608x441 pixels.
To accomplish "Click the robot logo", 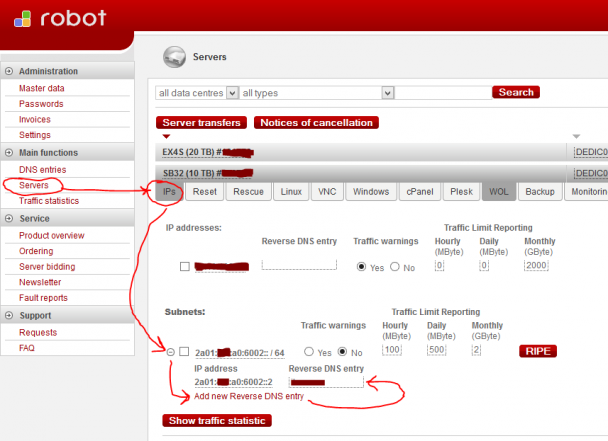I will (60, 18).
